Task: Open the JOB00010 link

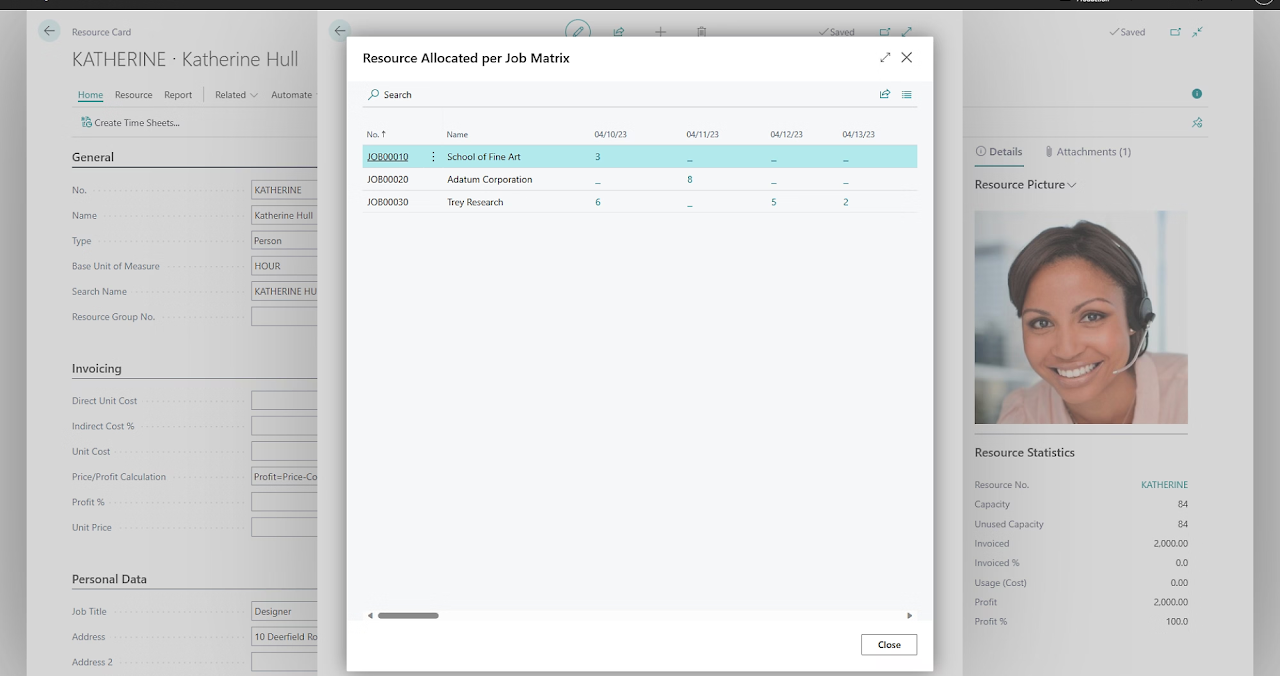Action: point(387,157)
